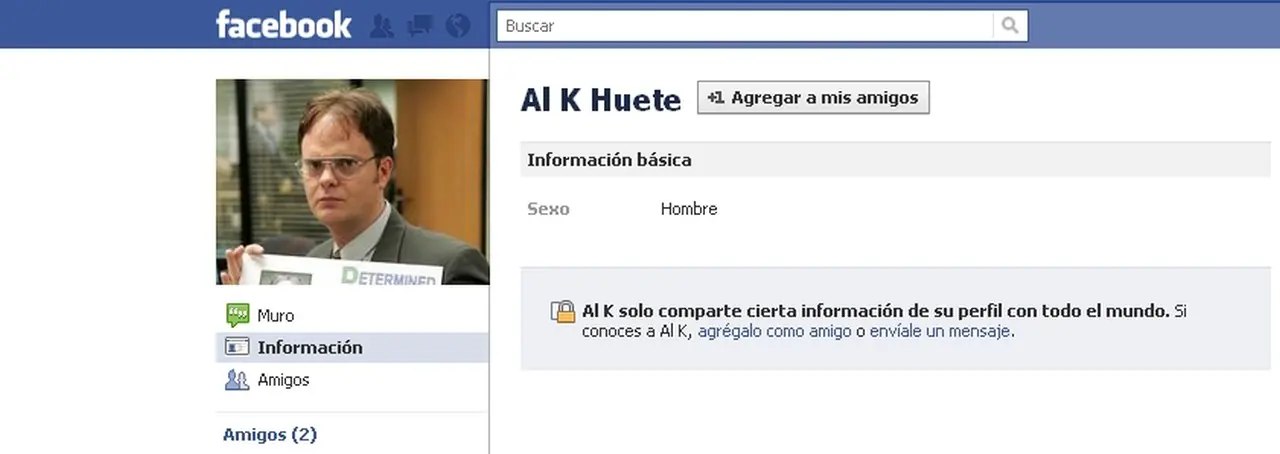Image resolution: width=1280 pixels, height=454 pixels.
Task: Click the Información card icon
Action: coord(237,347)
